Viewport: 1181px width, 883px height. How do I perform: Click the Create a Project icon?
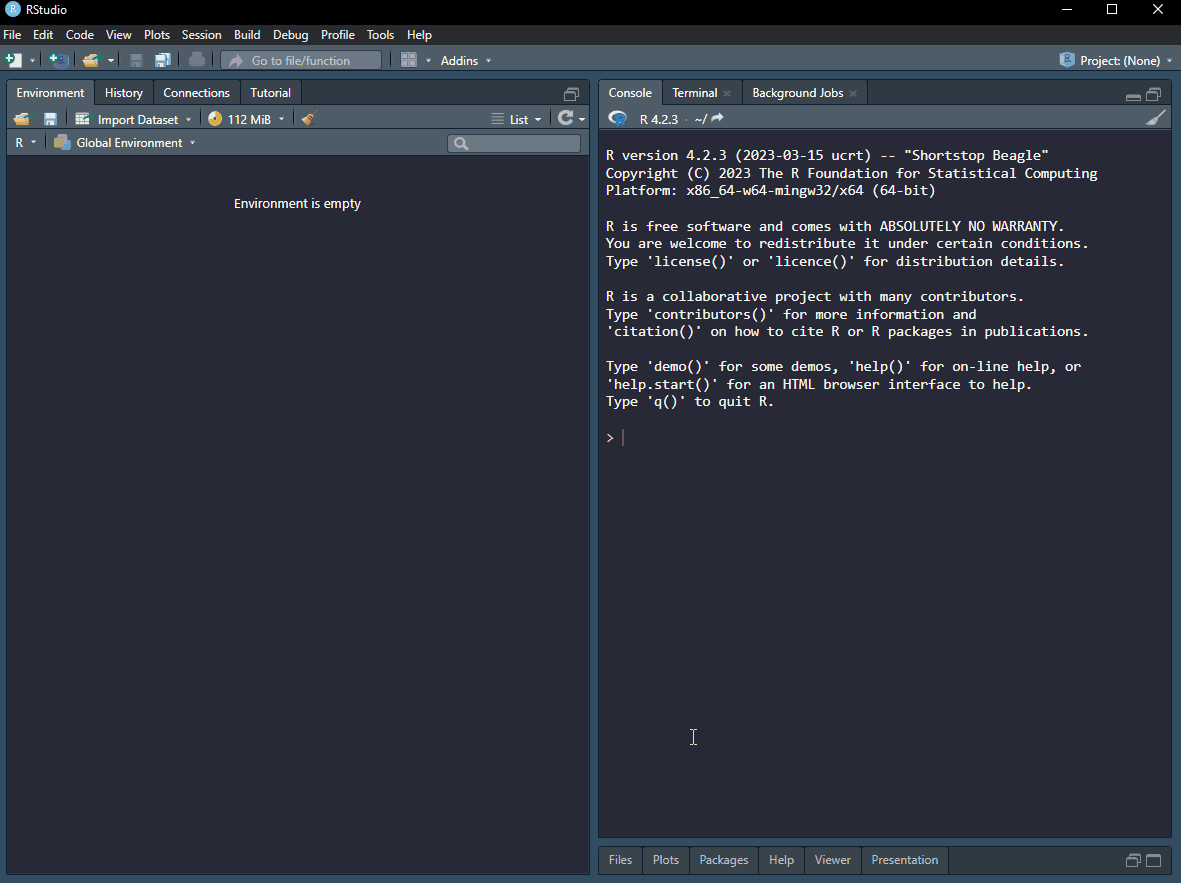58,60
